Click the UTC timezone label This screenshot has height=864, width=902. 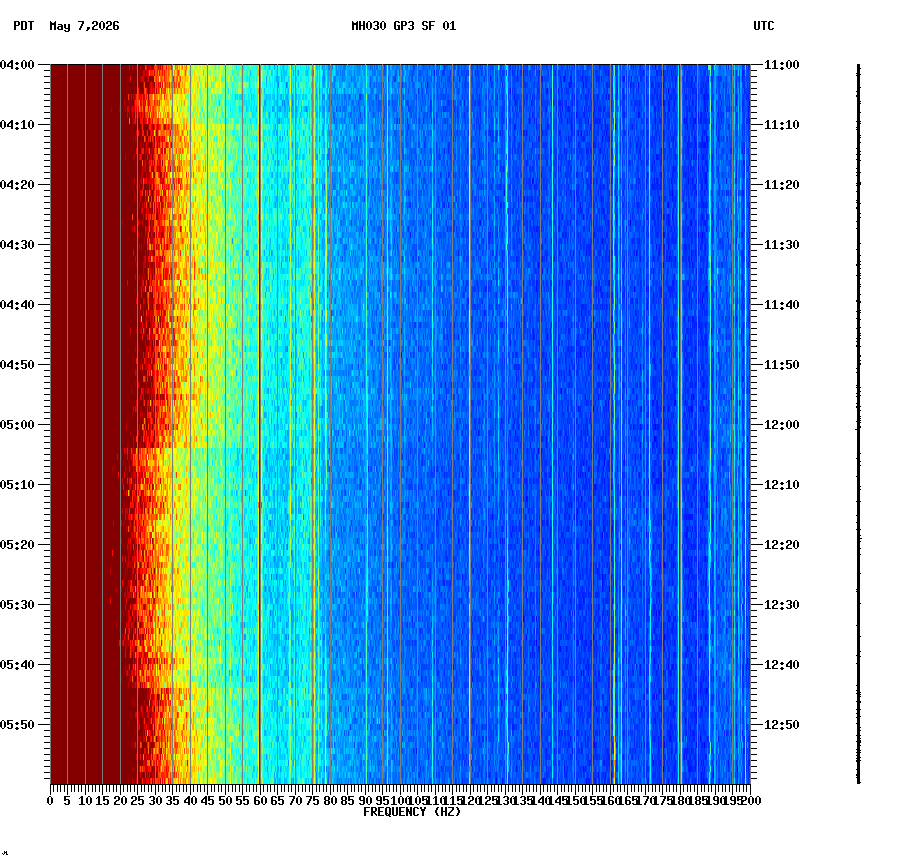764,26
